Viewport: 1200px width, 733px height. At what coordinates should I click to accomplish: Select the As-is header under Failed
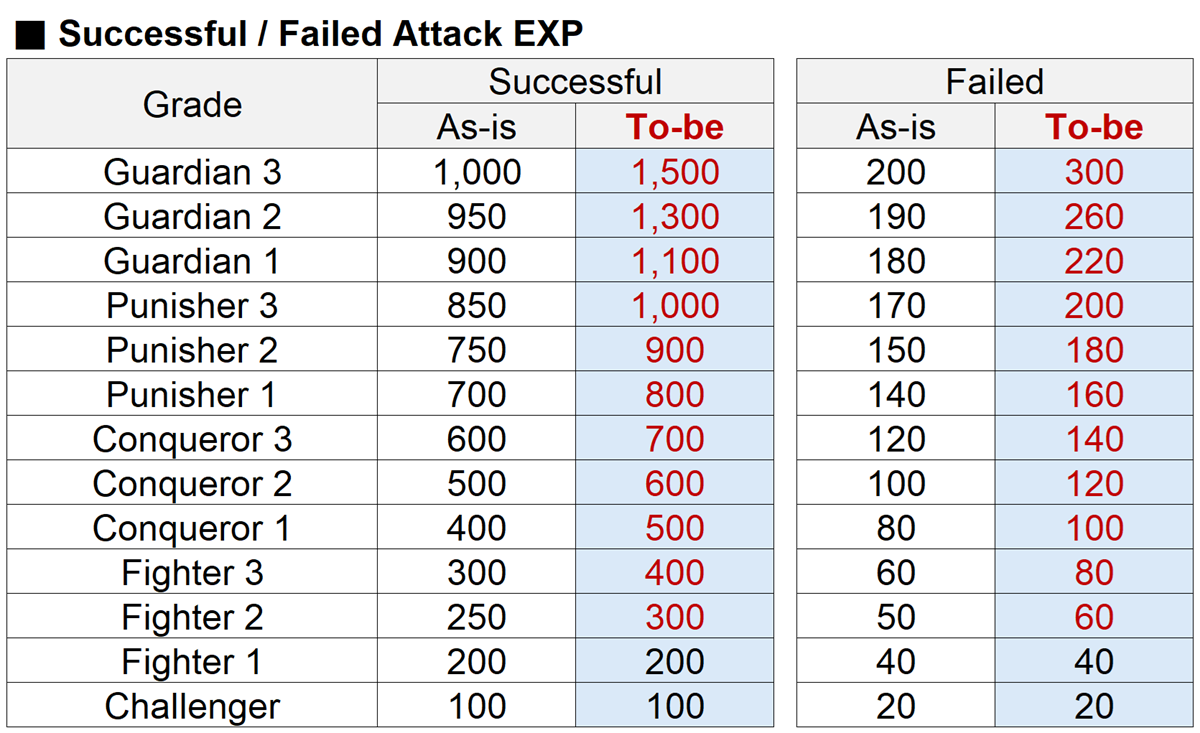coord(896,127)
